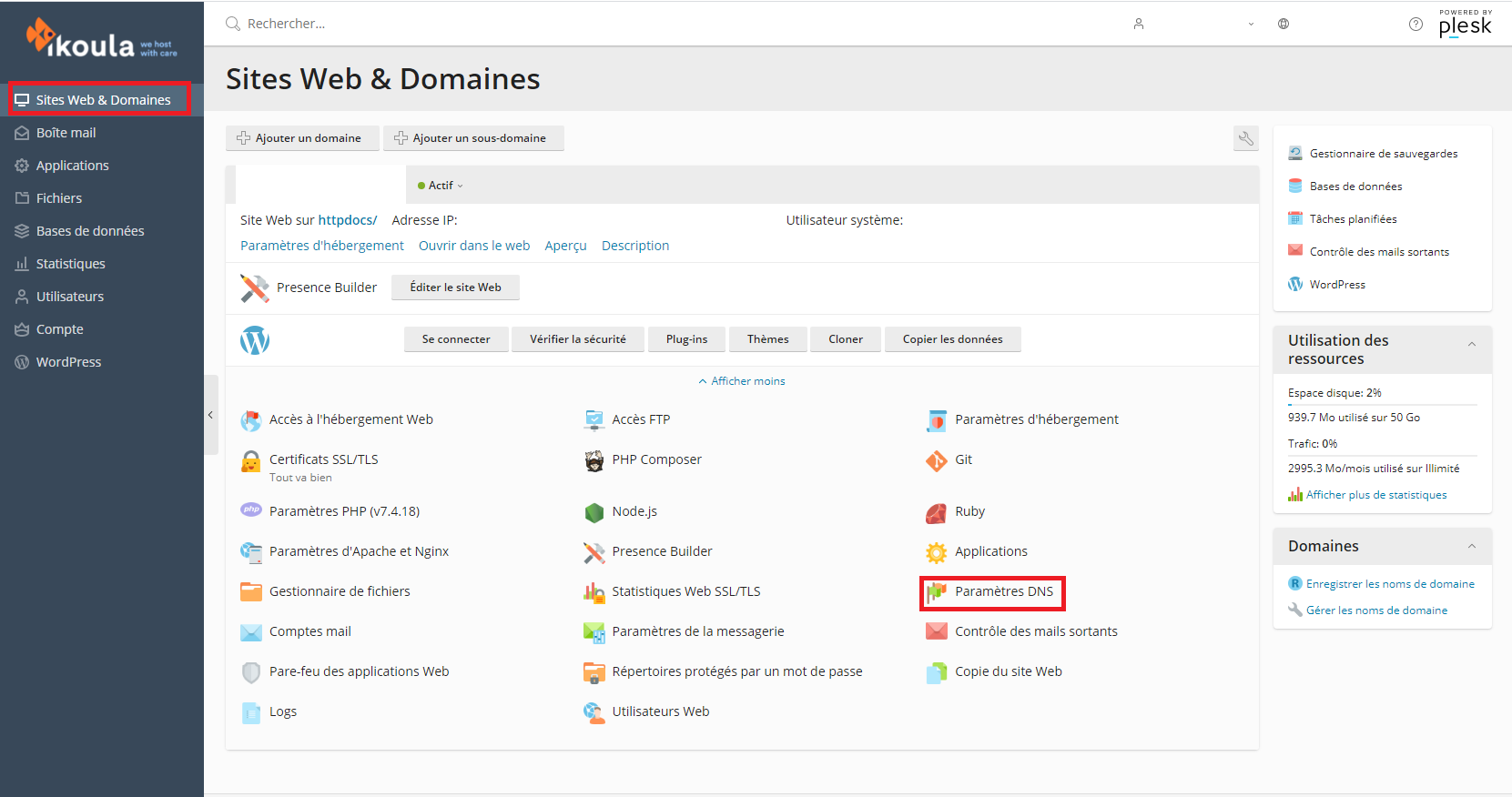Click the Plesk logo
Screen dimensions: 1512x797
pyautogui.click(x=1465, y=24)
